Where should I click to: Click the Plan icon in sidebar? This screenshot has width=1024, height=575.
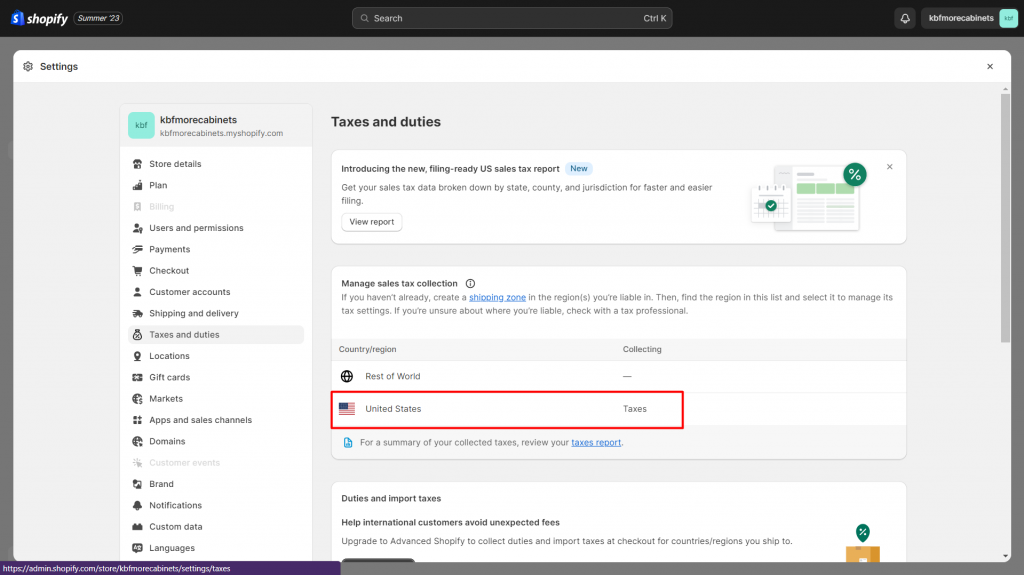137,186
